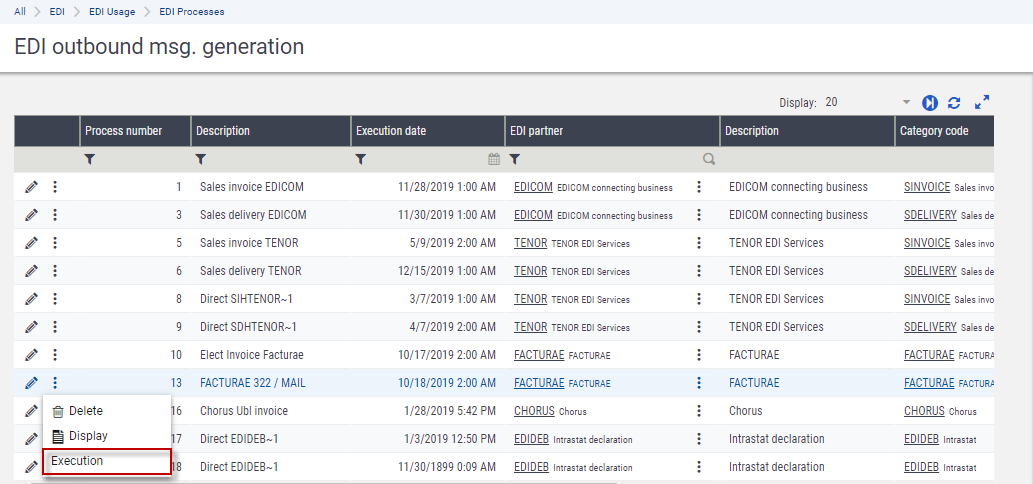The width and height of the screenshot is (1033, 484).
Task: Click the Execution date column header
Action: [x=389, y=131]
